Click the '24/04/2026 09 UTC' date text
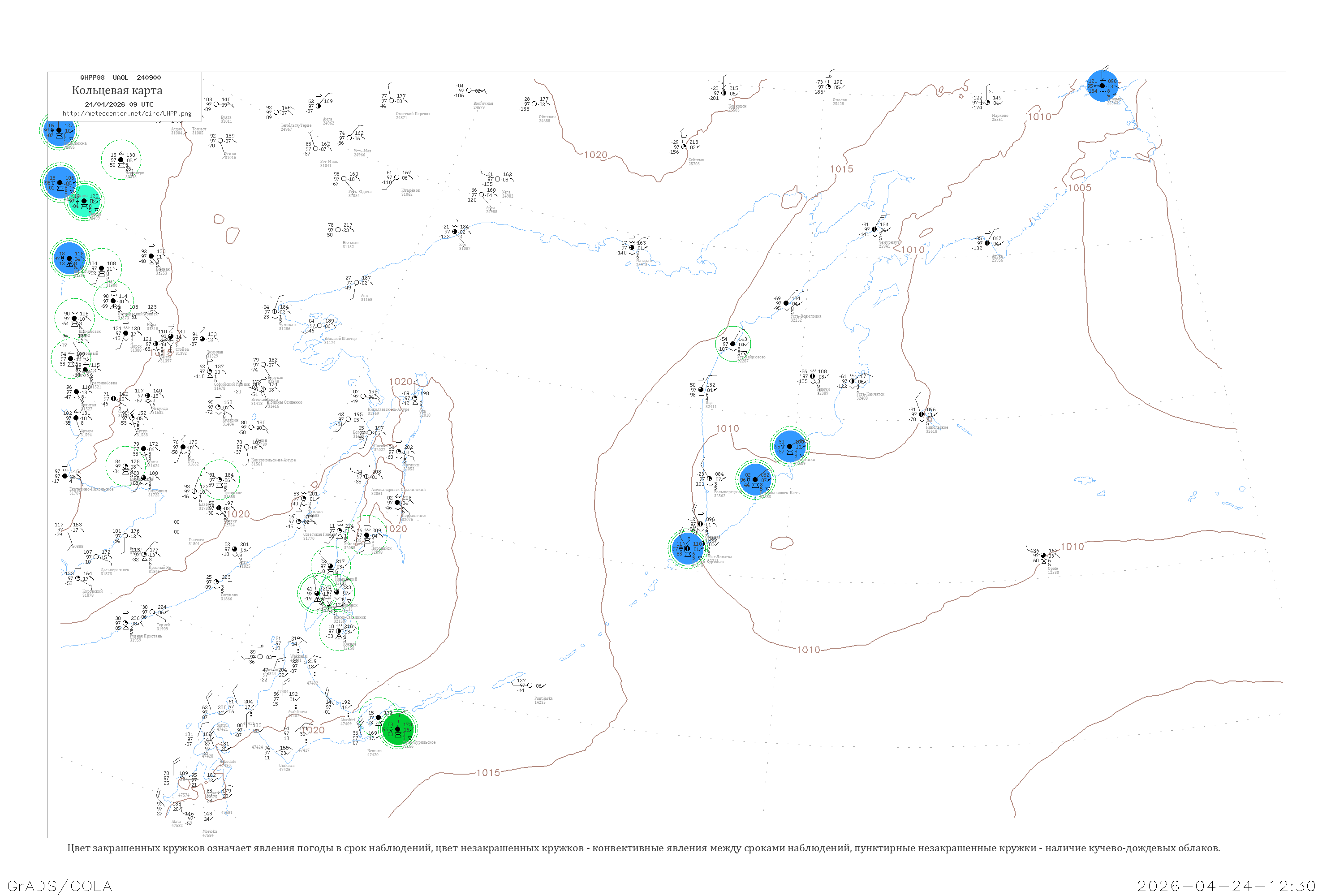Viewport: 1344px width, 896px height. click(119, 104)
